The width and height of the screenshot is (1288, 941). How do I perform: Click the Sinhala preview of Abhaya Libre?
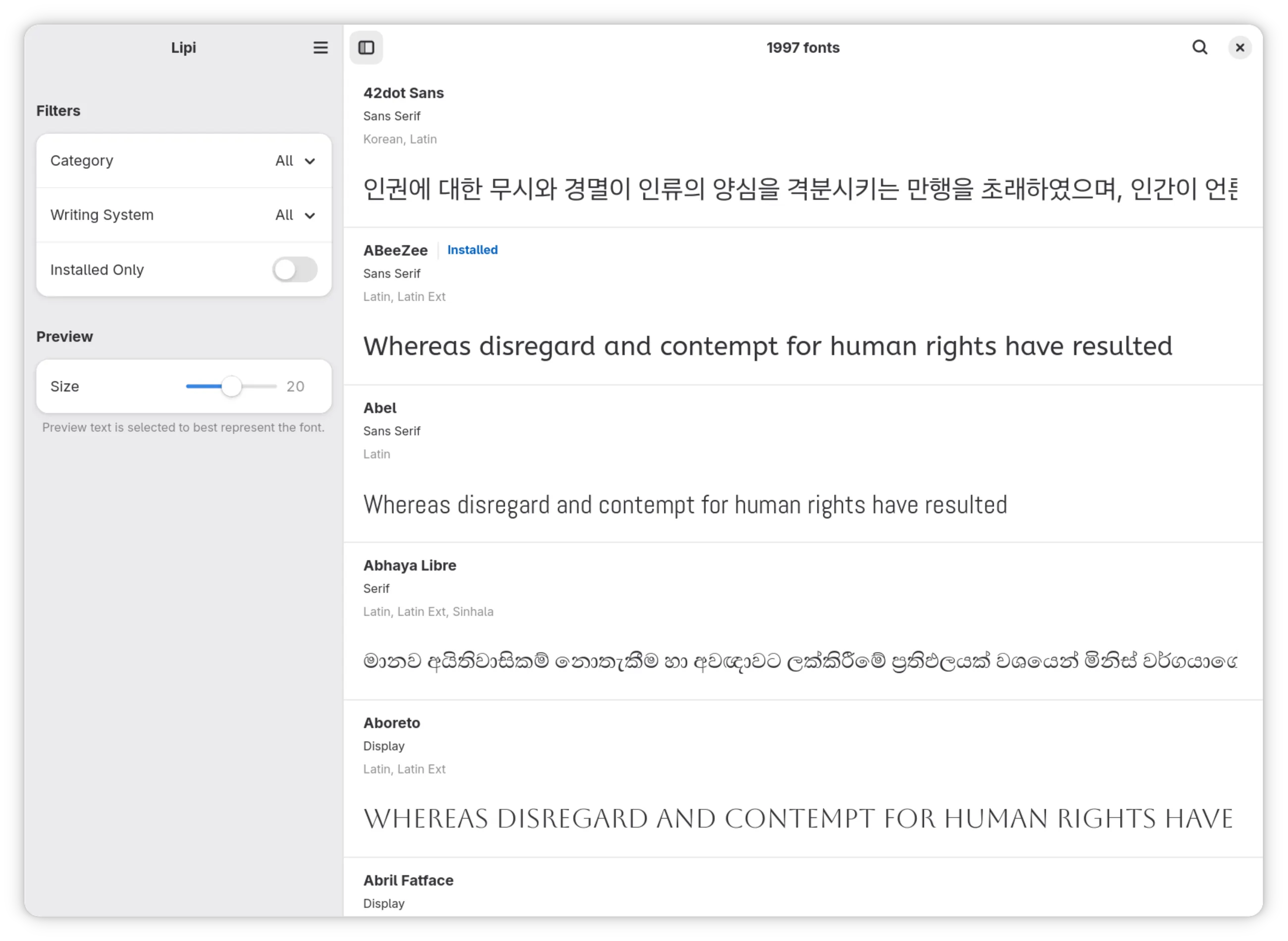tap(801, 661)
